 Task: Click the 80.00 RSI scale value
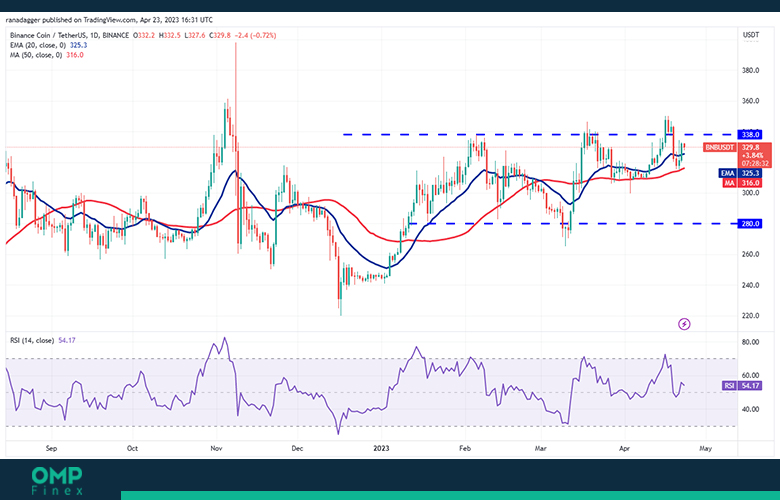tap(751, 342)
